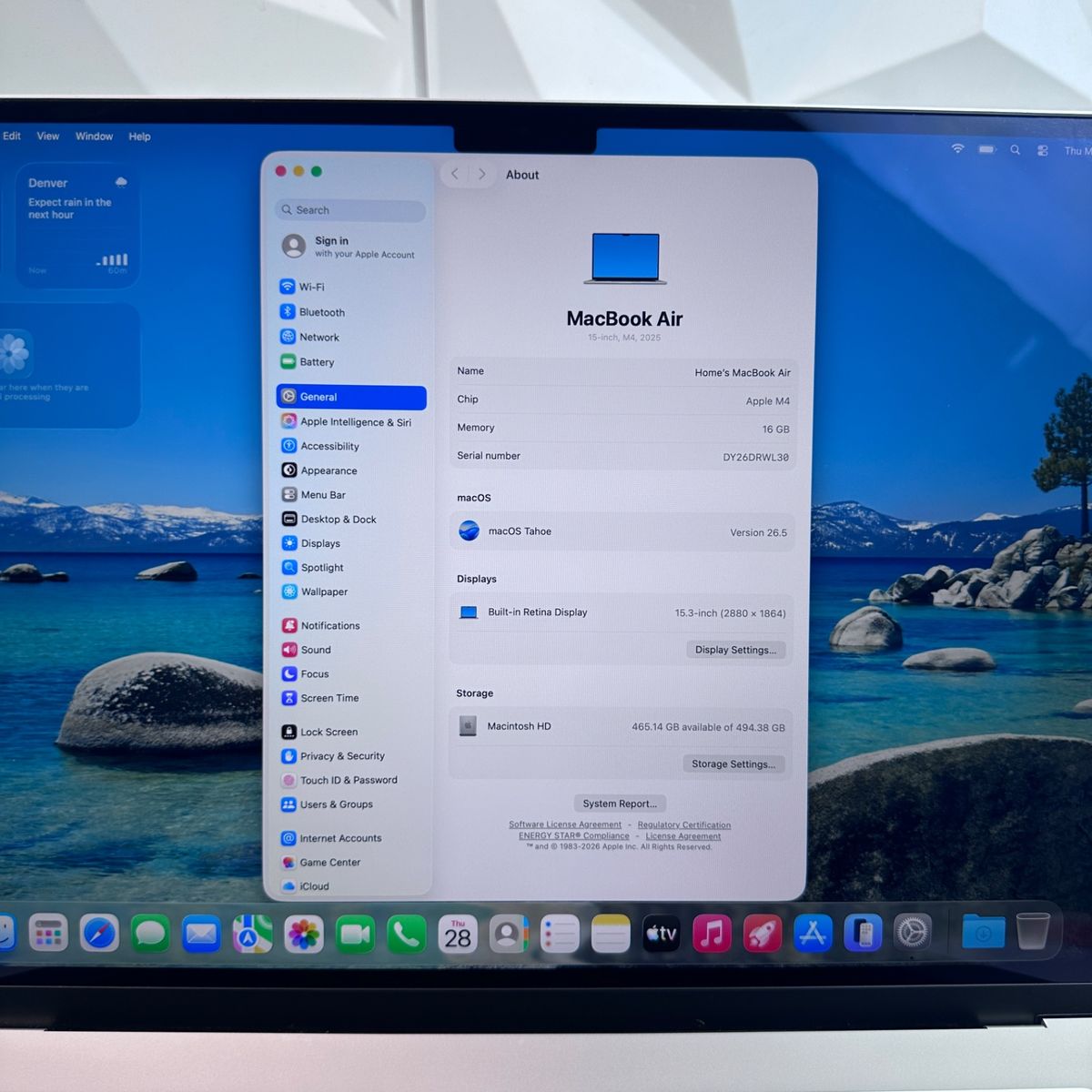1092x1092 pixels.
Task: Open the Window menu
Action: 95,136
